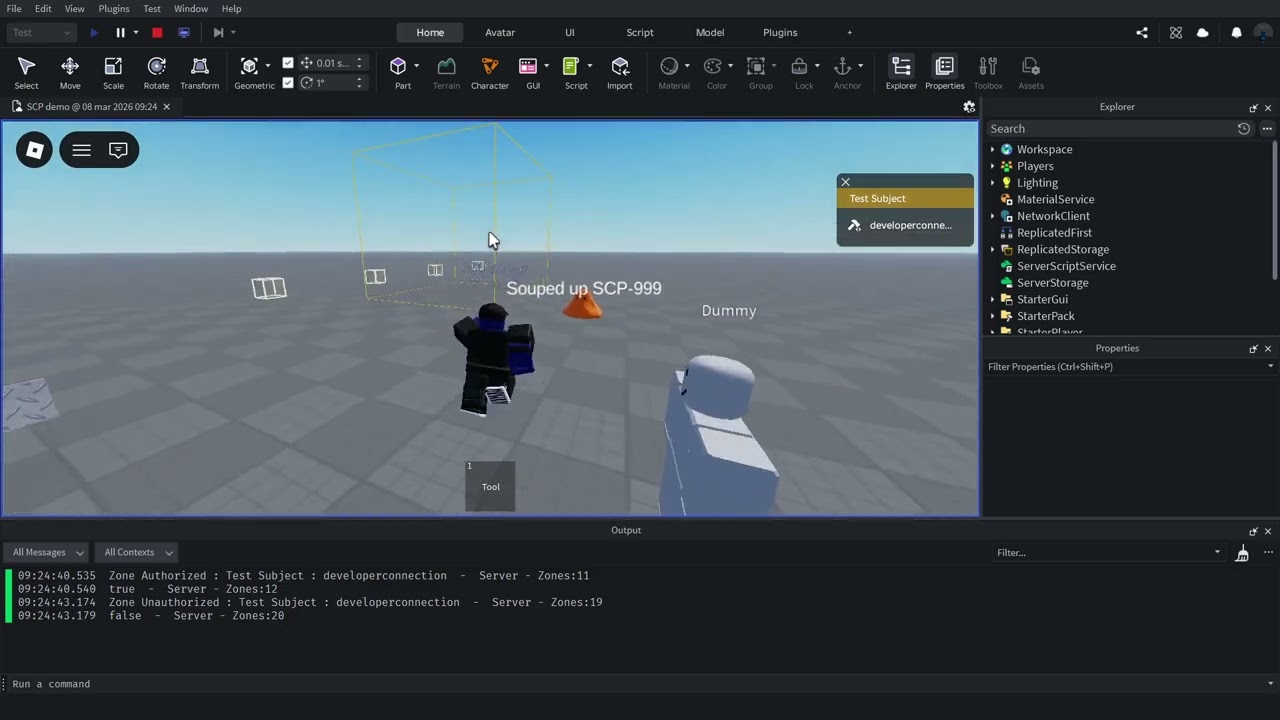Switch to the Rotate tool
The width and height of the screenshot is (1280, 720).
pyautogui.click(x=156, y=72)
